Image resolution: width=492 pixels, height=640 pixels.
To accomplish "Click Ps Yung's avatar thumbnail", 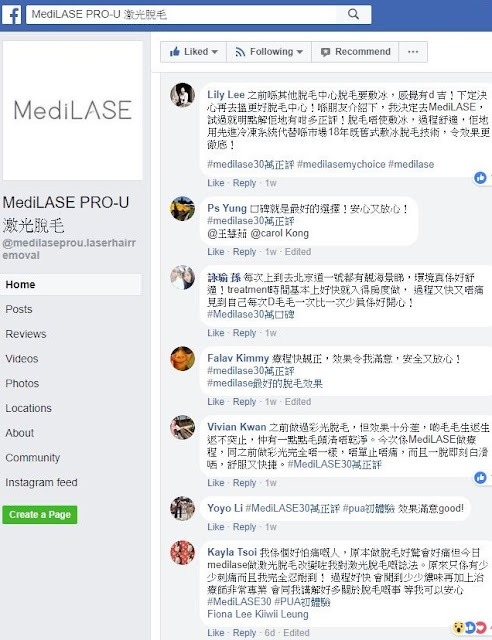I will (x=182, y=209).
